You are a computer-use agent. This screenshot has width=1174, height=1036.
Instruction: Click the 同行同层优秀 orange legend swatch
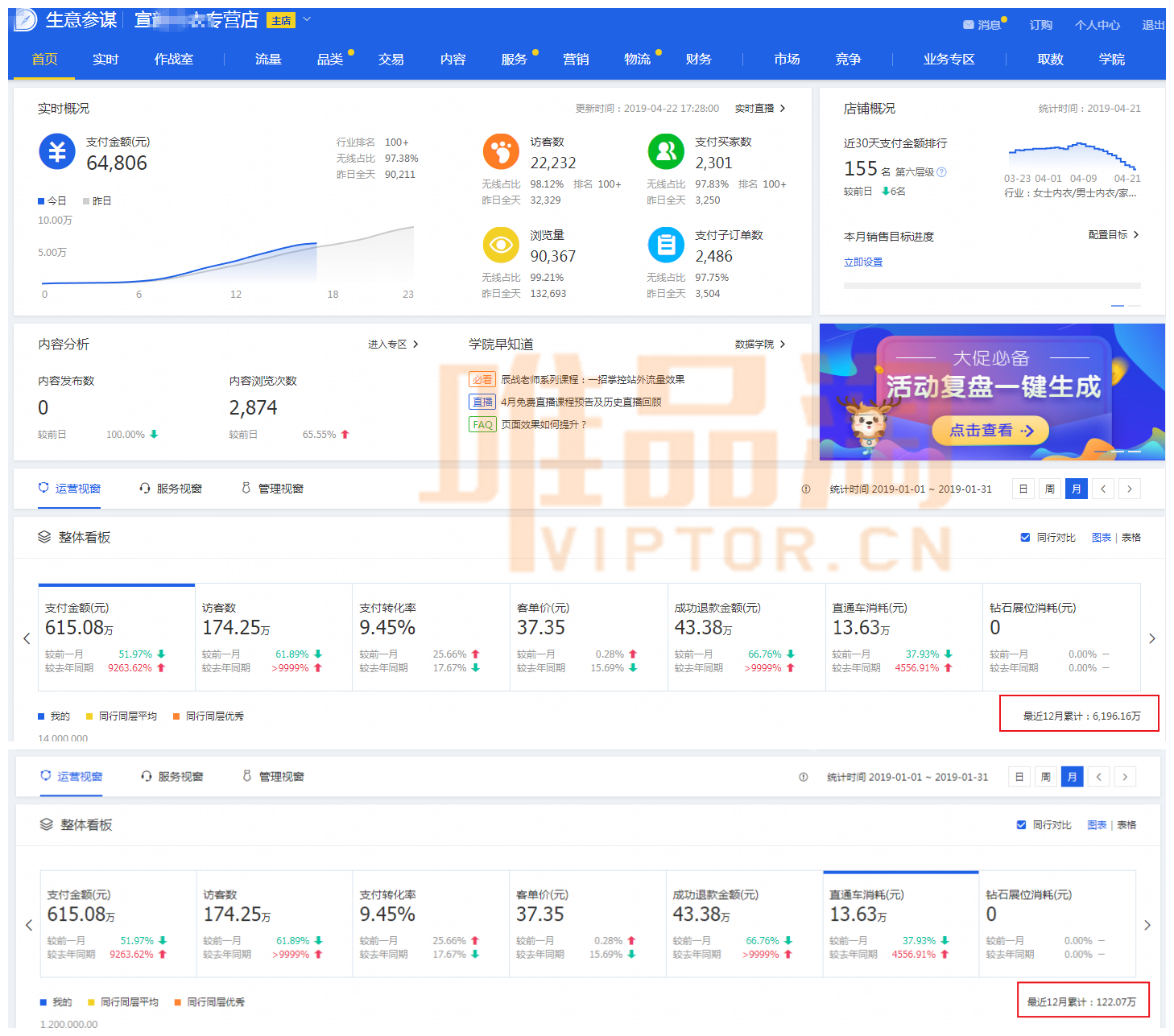coord(176,716)
